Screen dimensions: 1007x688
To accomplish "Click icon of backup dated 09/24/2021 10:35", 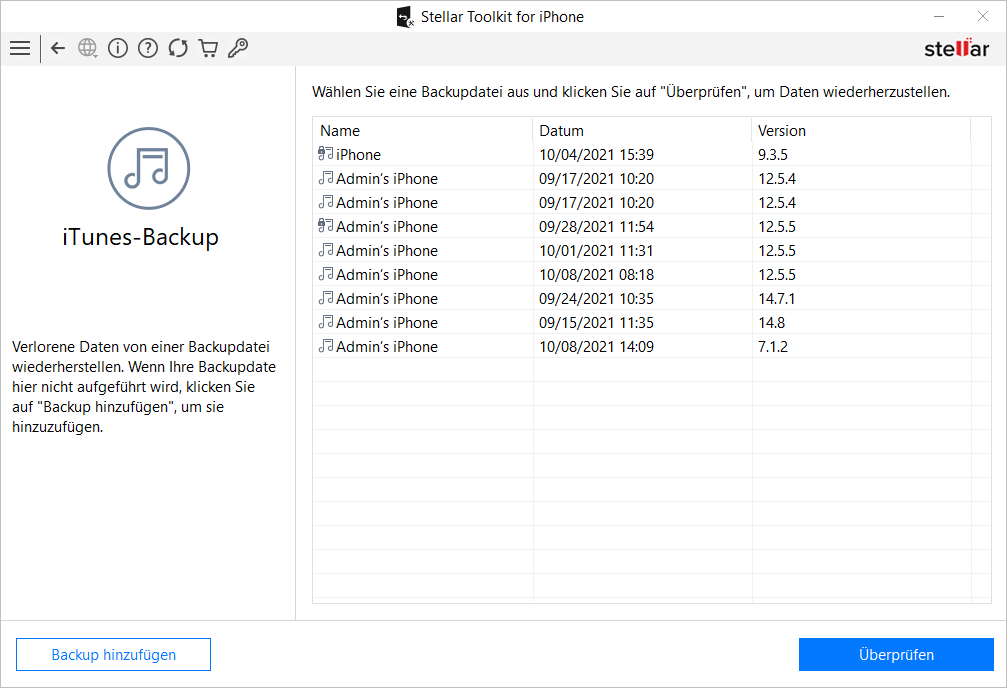I will pos(326,298).
